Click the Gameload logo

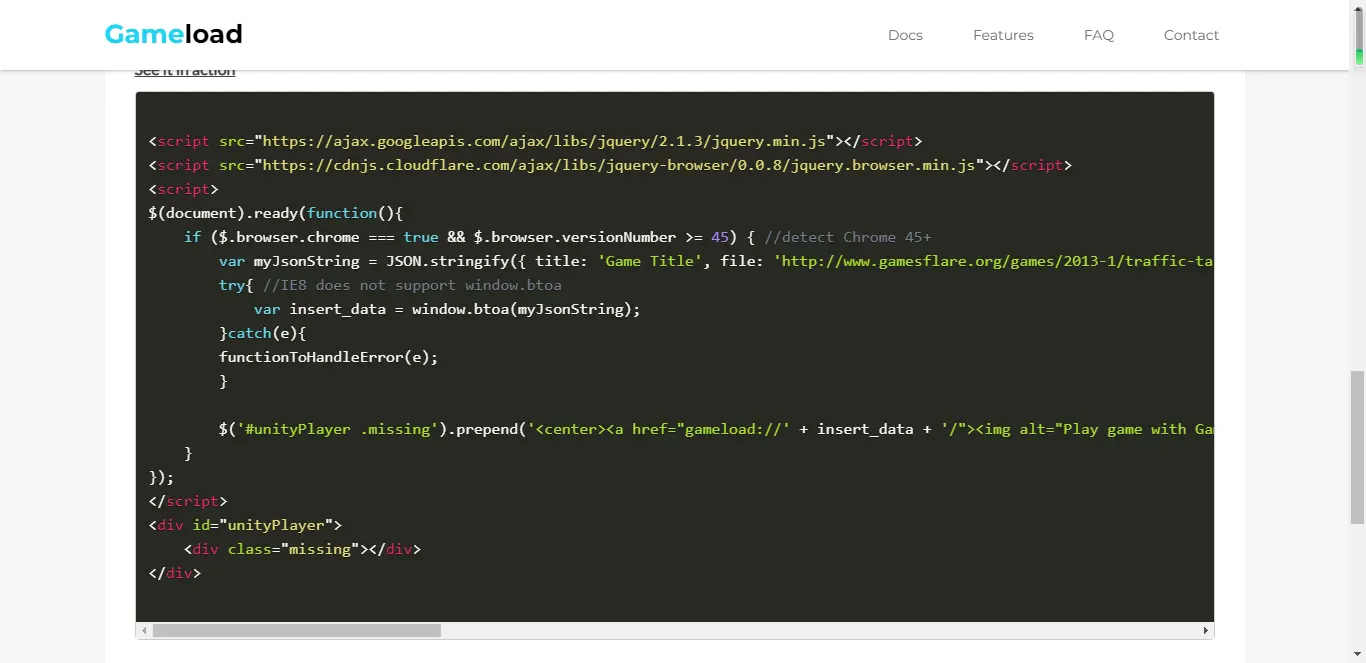(x=173, y=34)
